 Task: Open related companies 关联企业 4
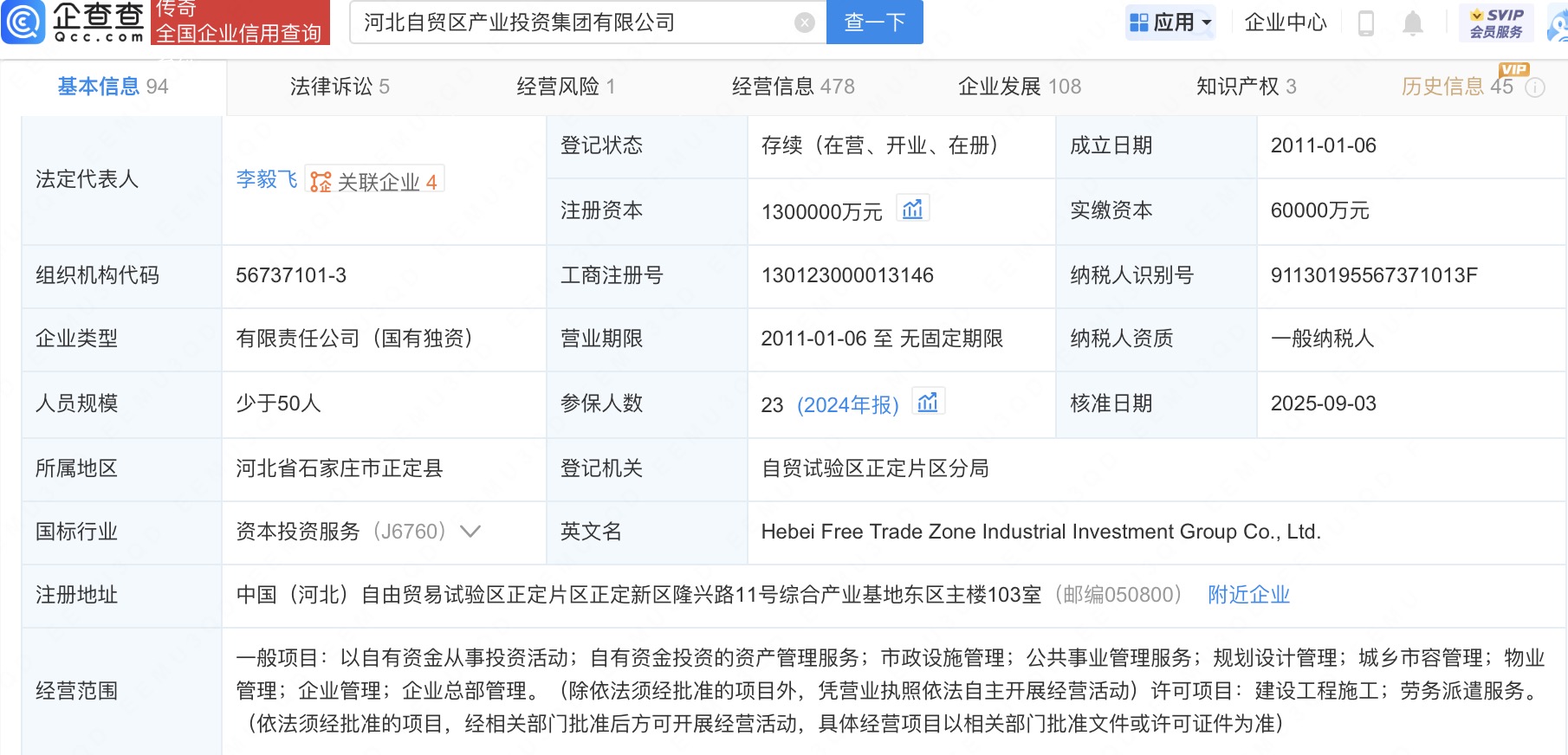tap(375, 181)
